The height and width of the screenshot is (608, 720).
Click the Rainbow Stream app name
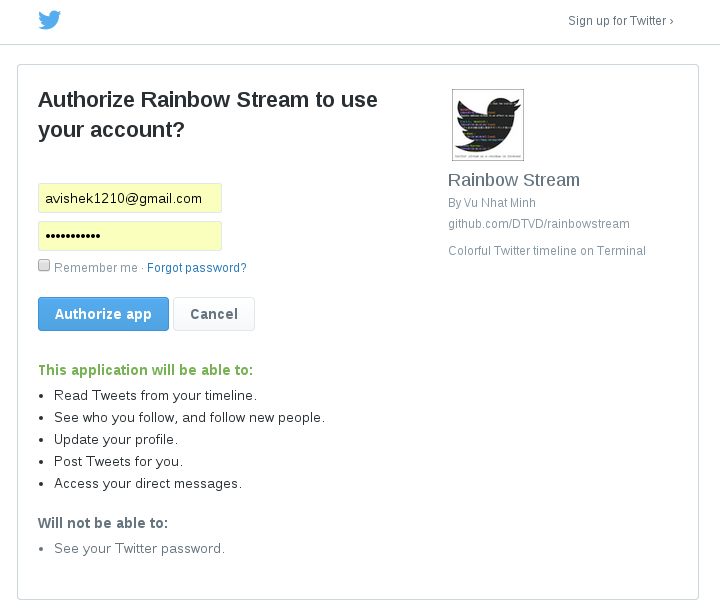(x=513, y=180)
